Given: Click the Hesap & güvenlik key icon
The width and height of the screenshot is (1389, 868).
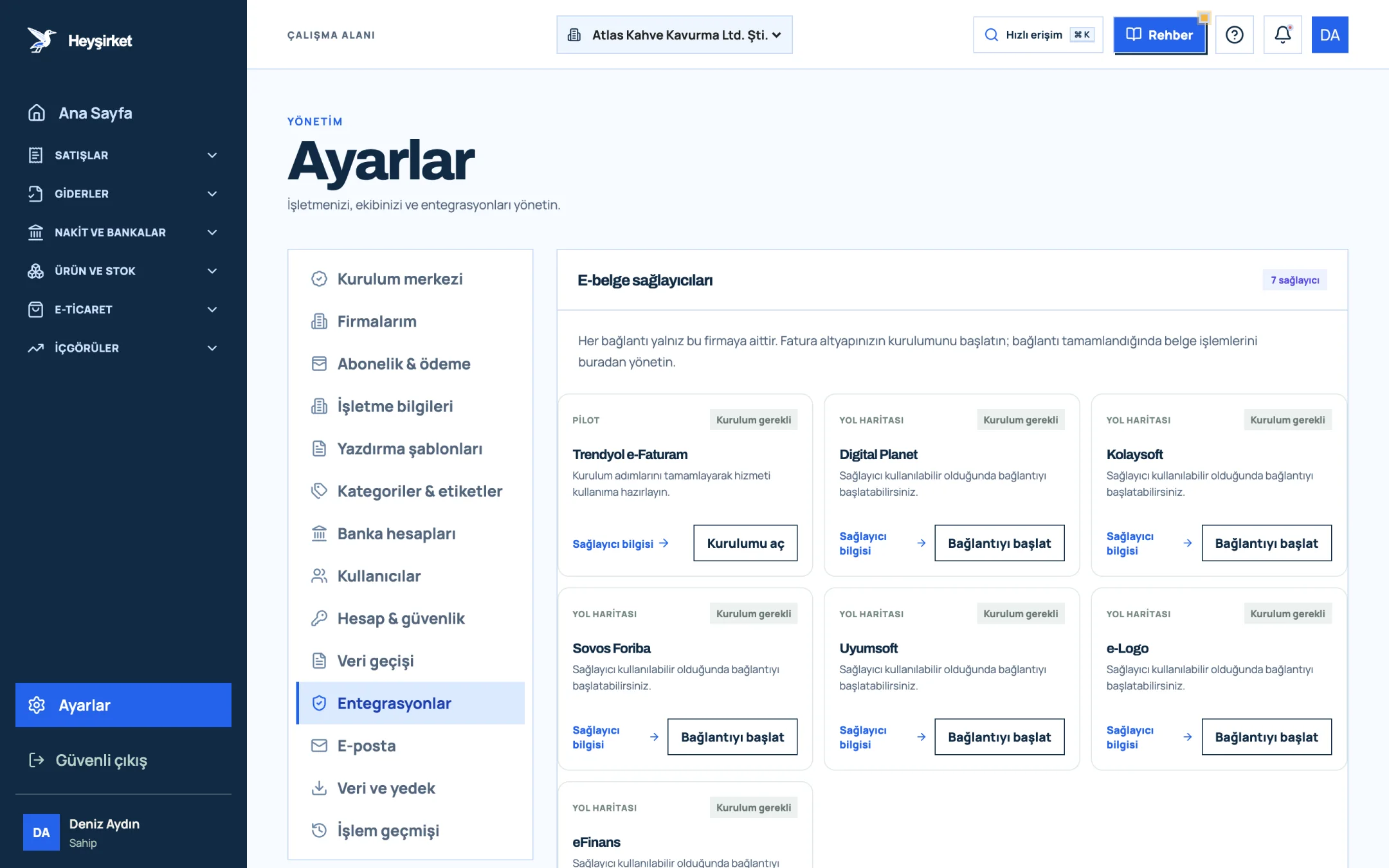Looking at the screenshot, I should 319,619.
